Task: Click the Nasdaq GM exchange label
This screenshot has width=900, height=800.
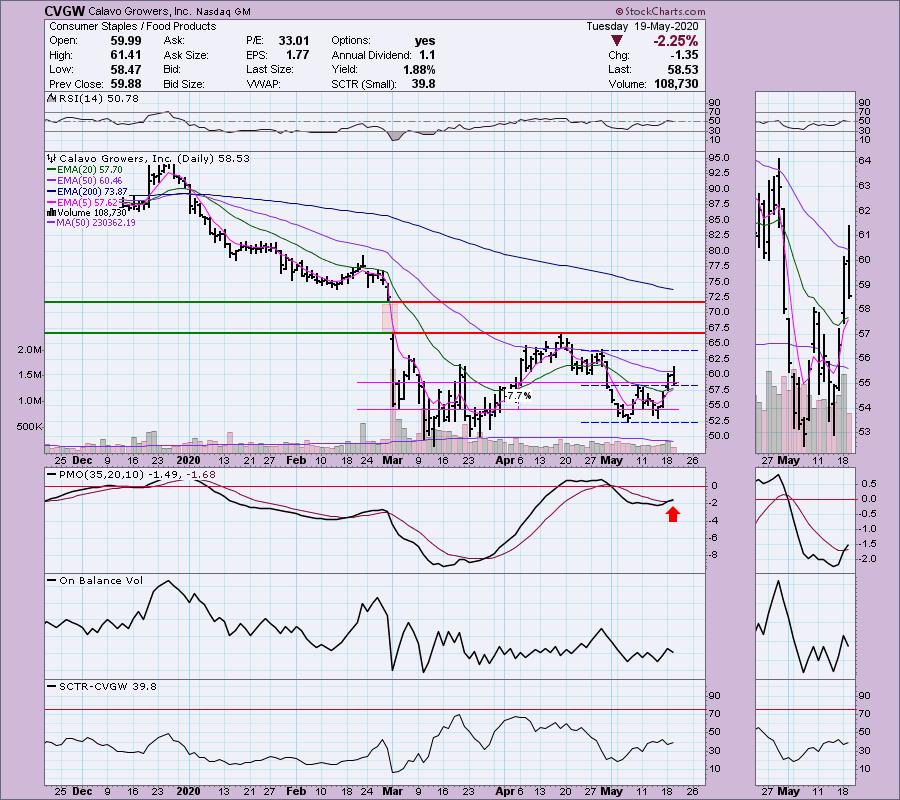Action: click(x=223, y=11)
